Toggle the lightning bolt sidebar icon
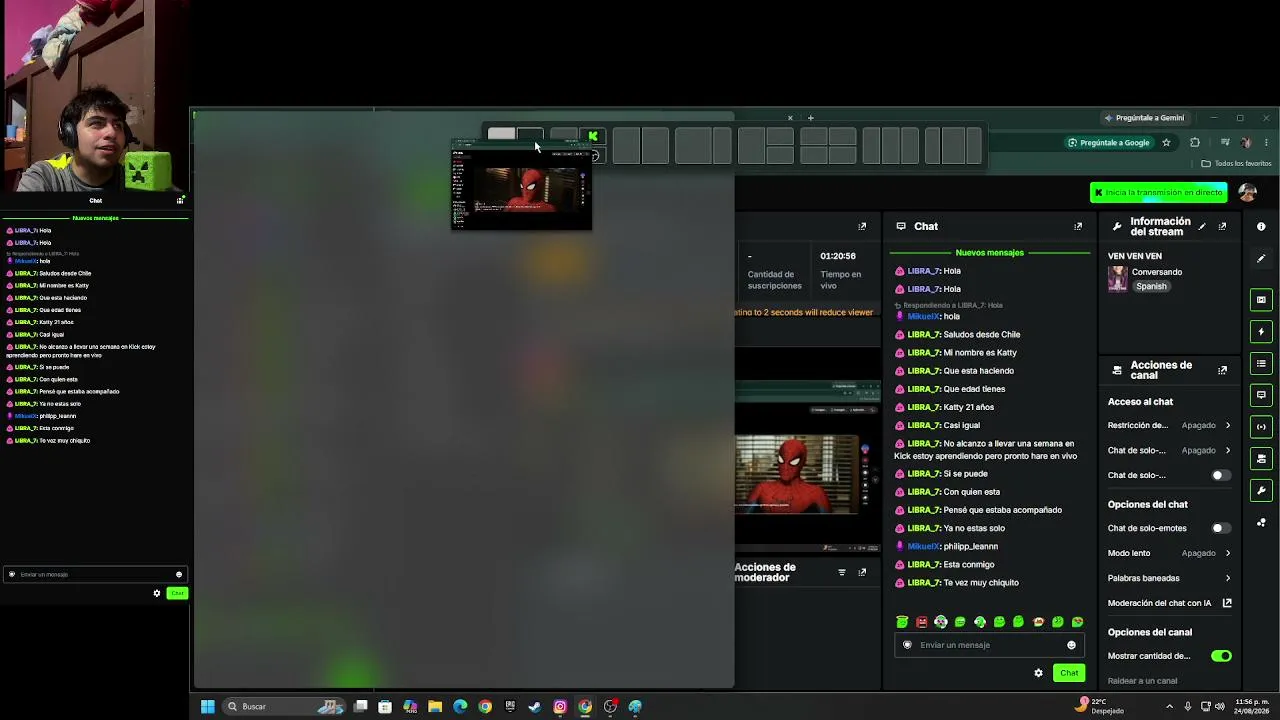The image size is (1280, 720). (x=1261, y=331)
